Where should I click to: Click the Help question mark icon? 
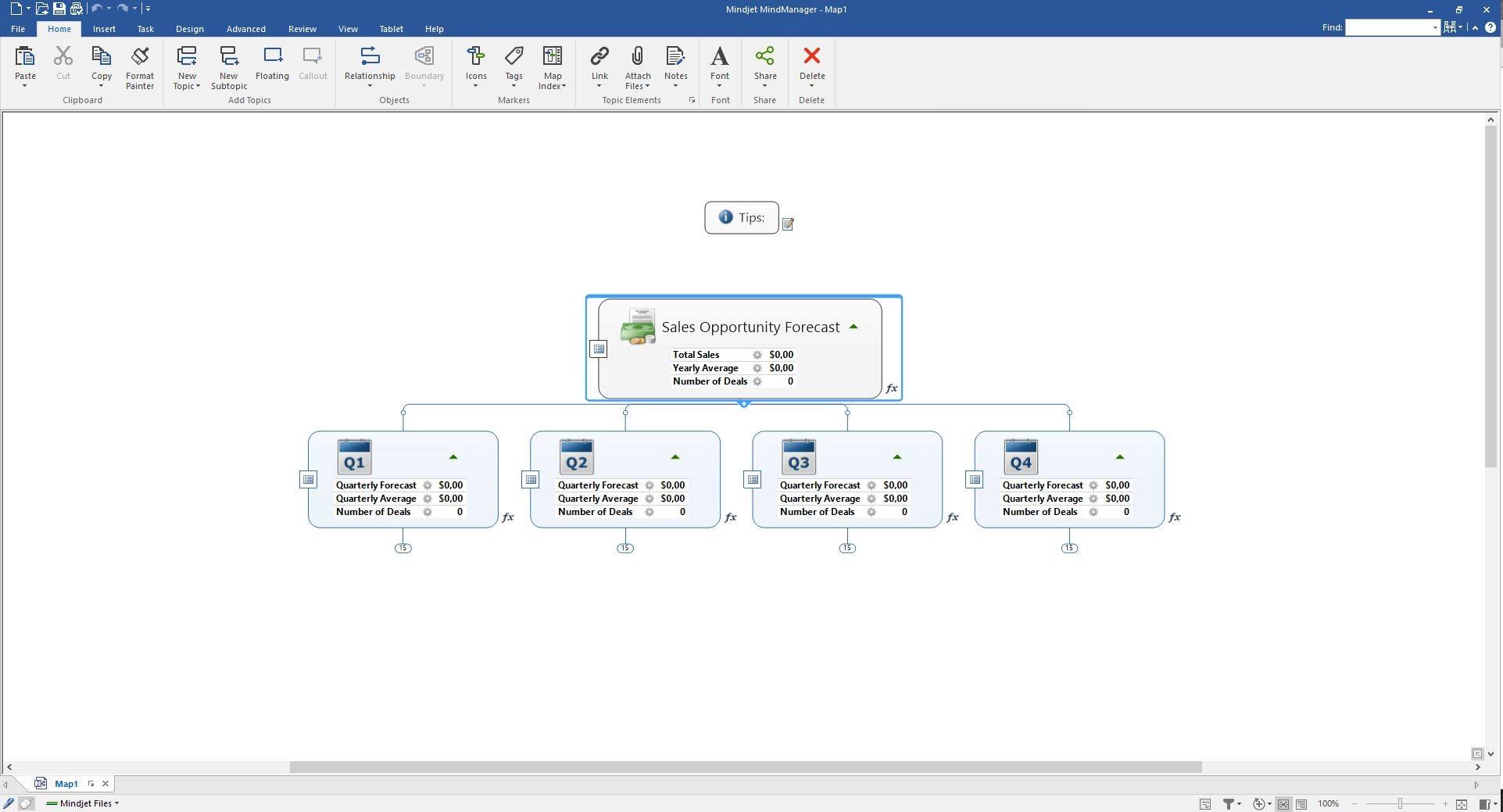pyautogui.click(x=1490, y=27)
